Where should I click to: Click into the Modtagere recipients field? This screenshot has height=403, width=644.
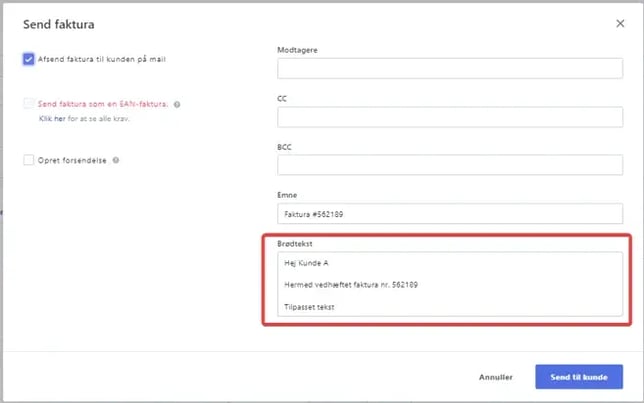point(449,69)
